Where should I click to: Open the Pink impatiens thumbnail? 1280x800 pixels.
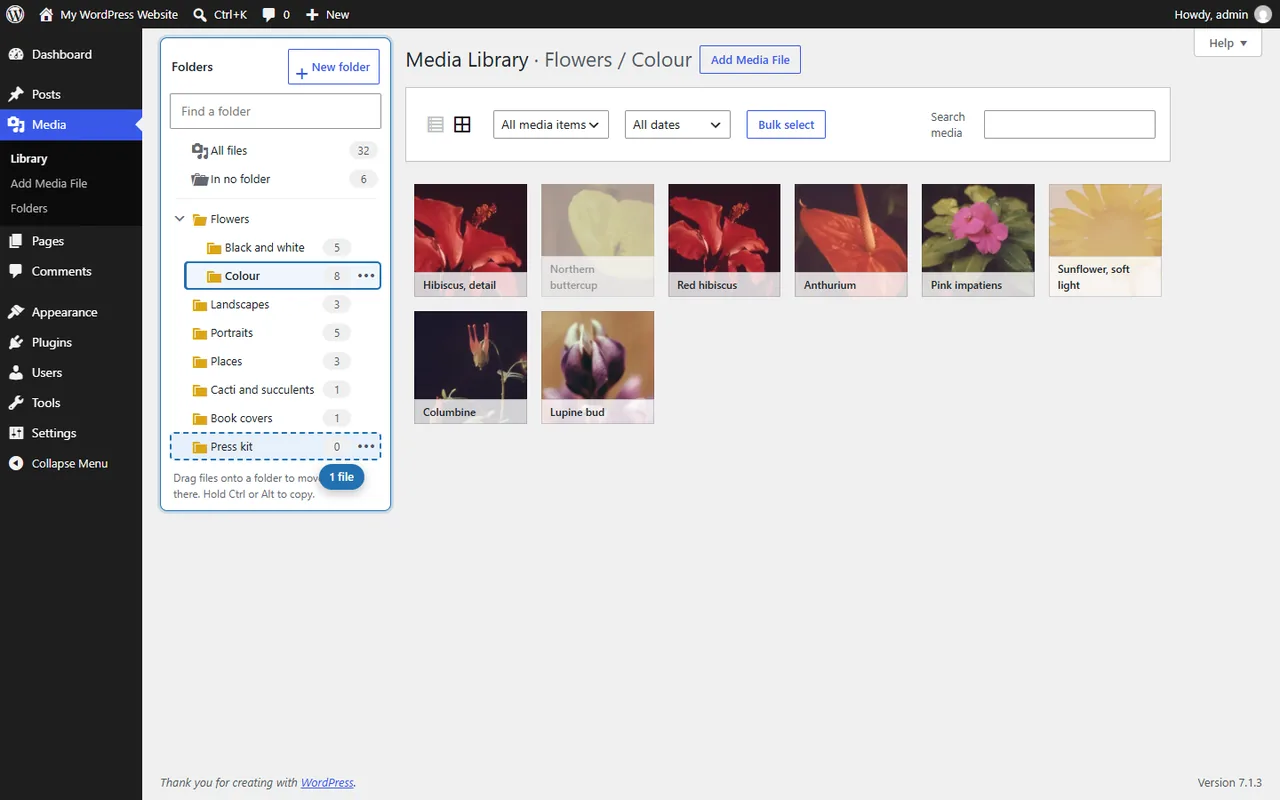point(978,240)
